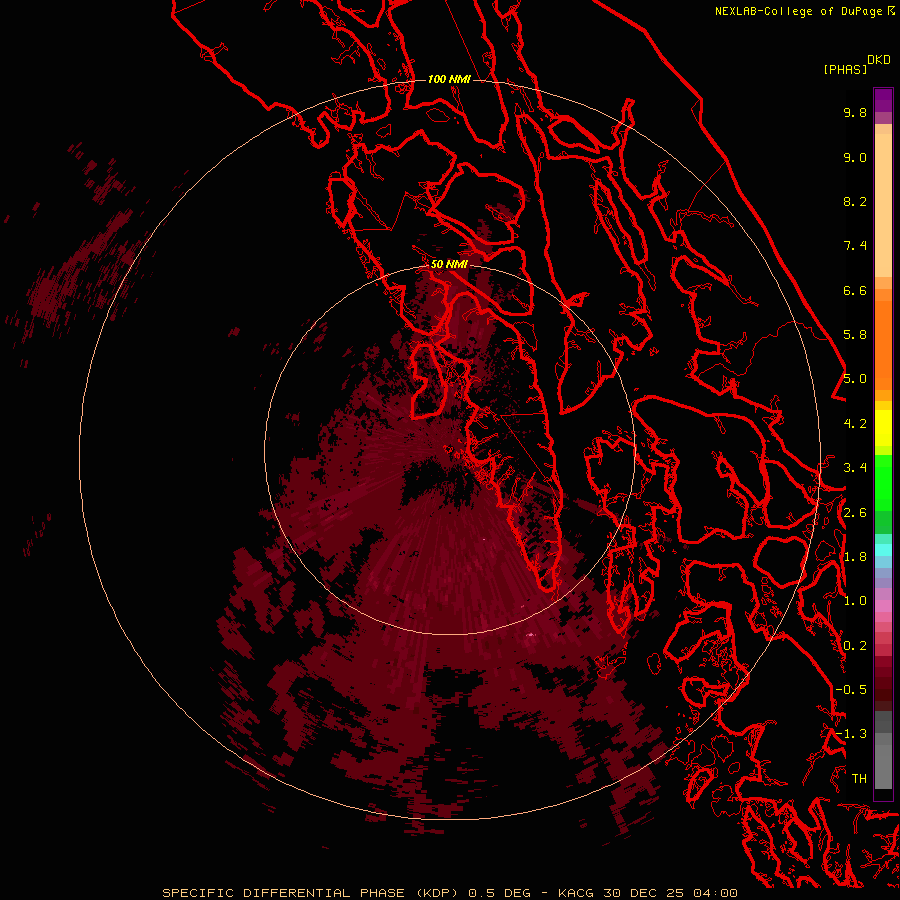900x900 pixels.
Task: Click the 9.8 legend value
Action: (x=855, y=112)
